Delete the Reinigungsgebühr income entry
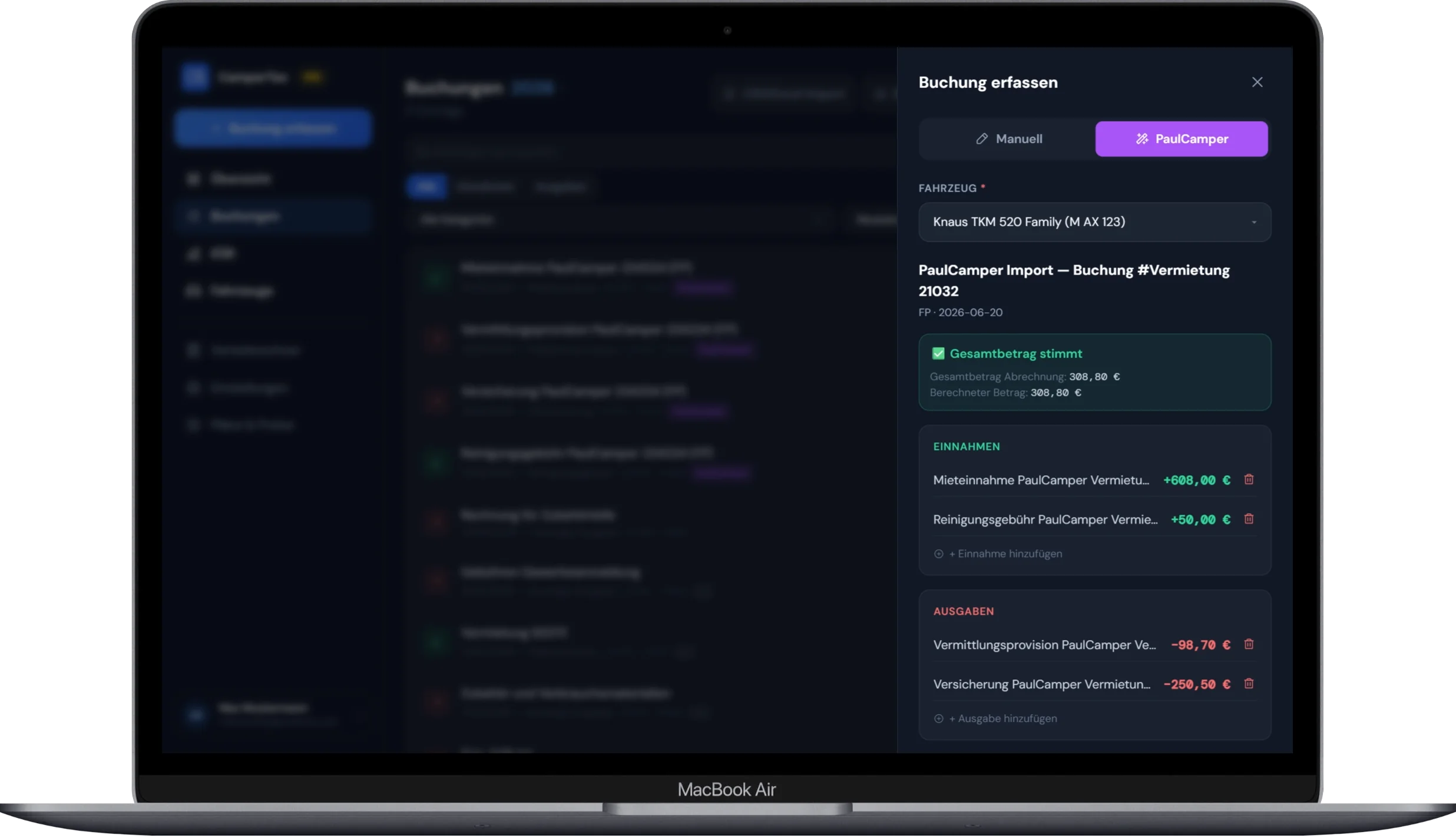The height and width of the screenshot is (836, 1456). [x=1249, y=519]
